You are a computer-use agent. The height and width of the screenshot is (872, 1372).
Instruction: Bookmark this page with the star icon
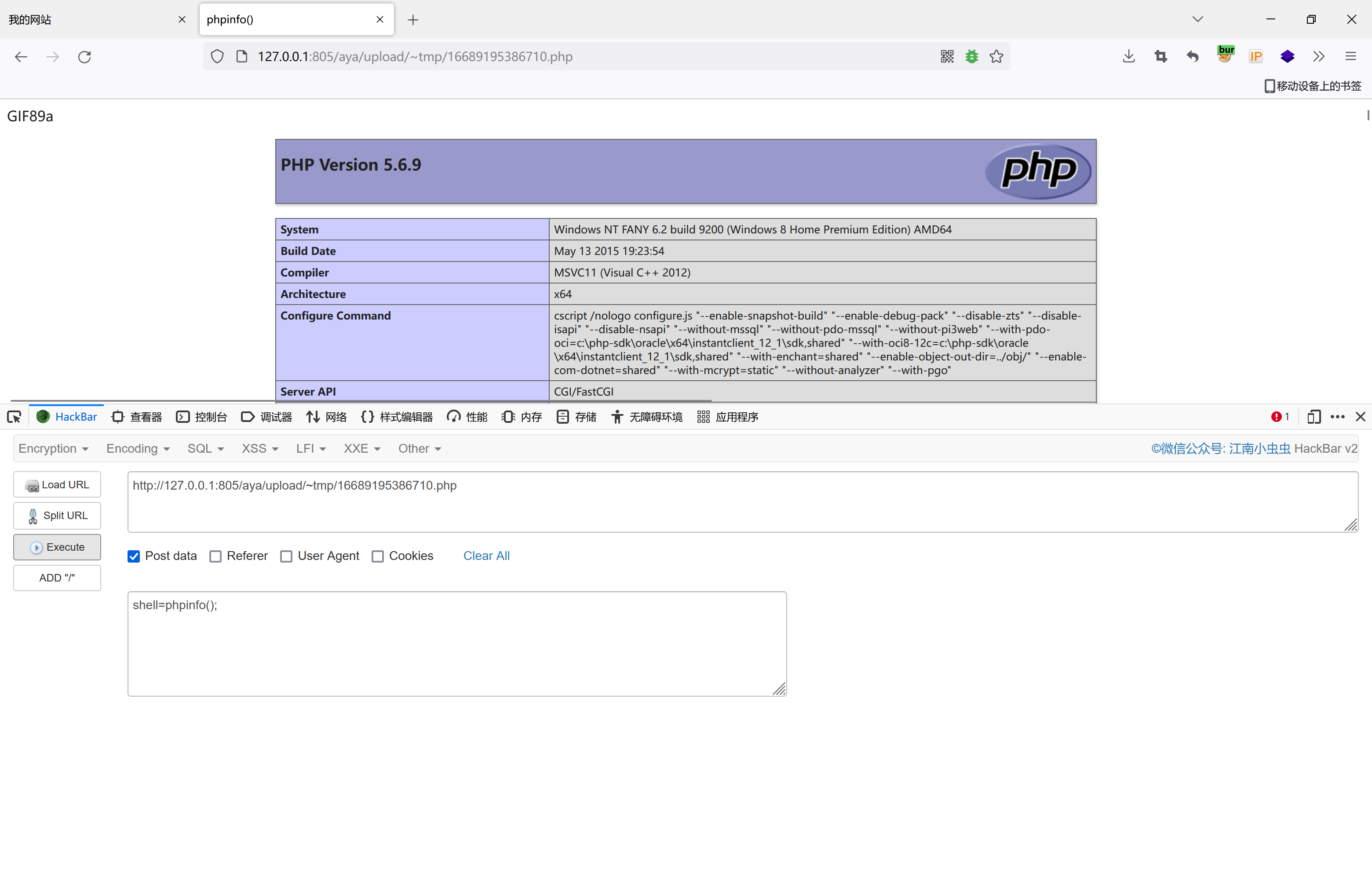(996, 56)
